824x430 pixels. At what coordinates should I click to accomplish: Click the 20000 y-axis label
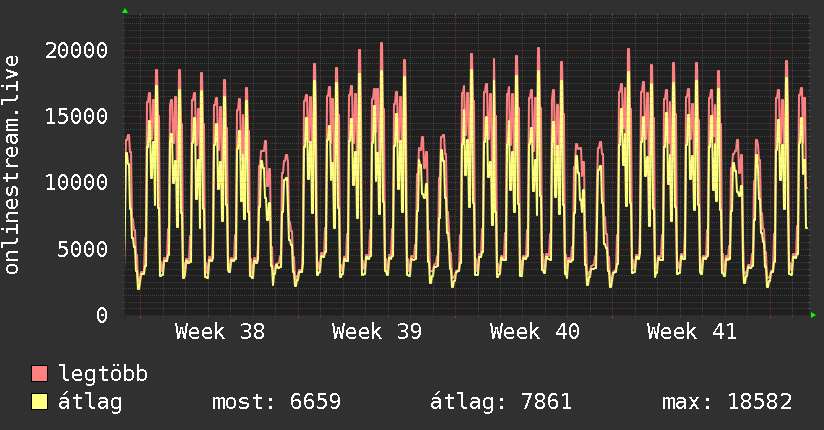(76, 50)
